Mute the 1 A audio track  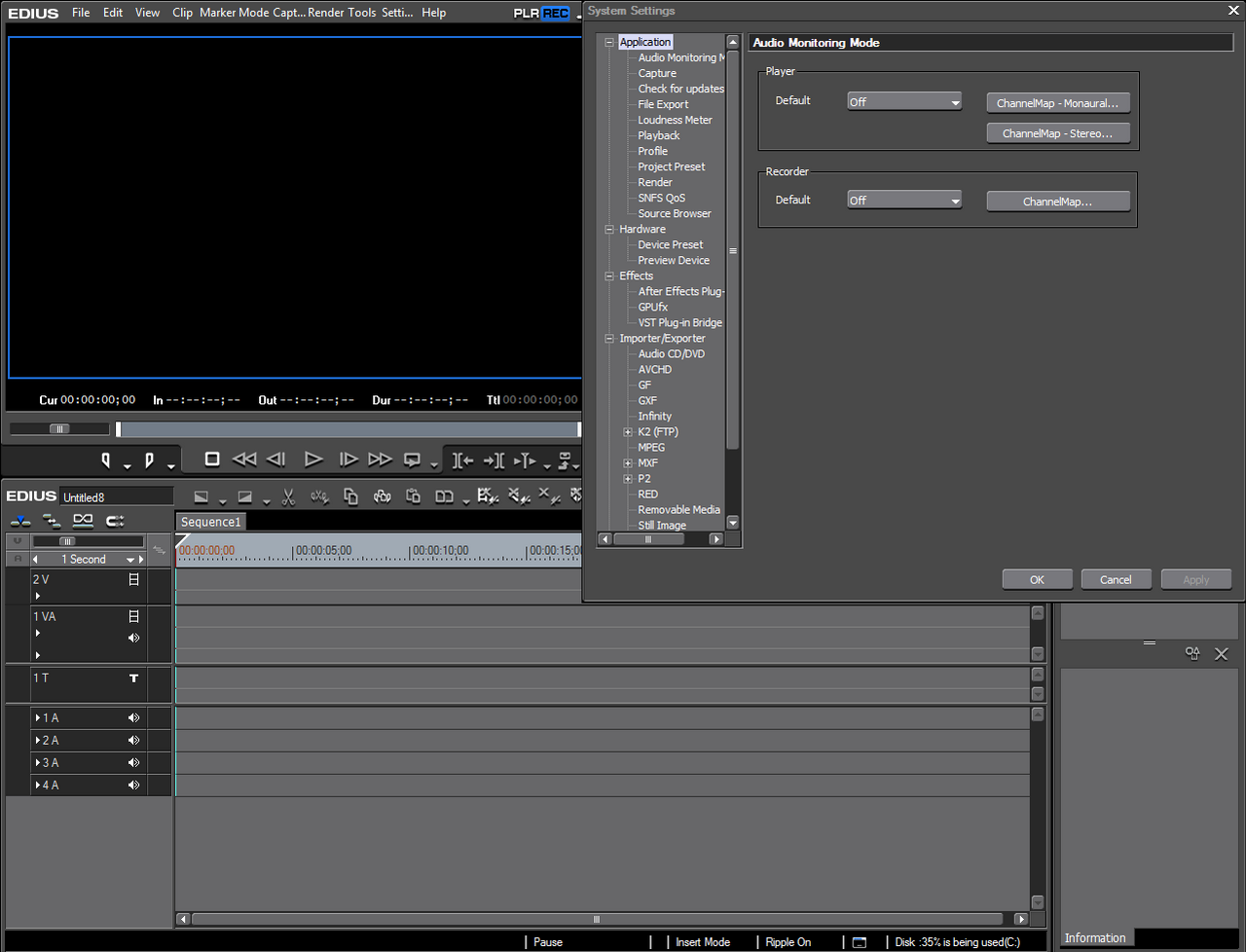click(x=133, y=718)
